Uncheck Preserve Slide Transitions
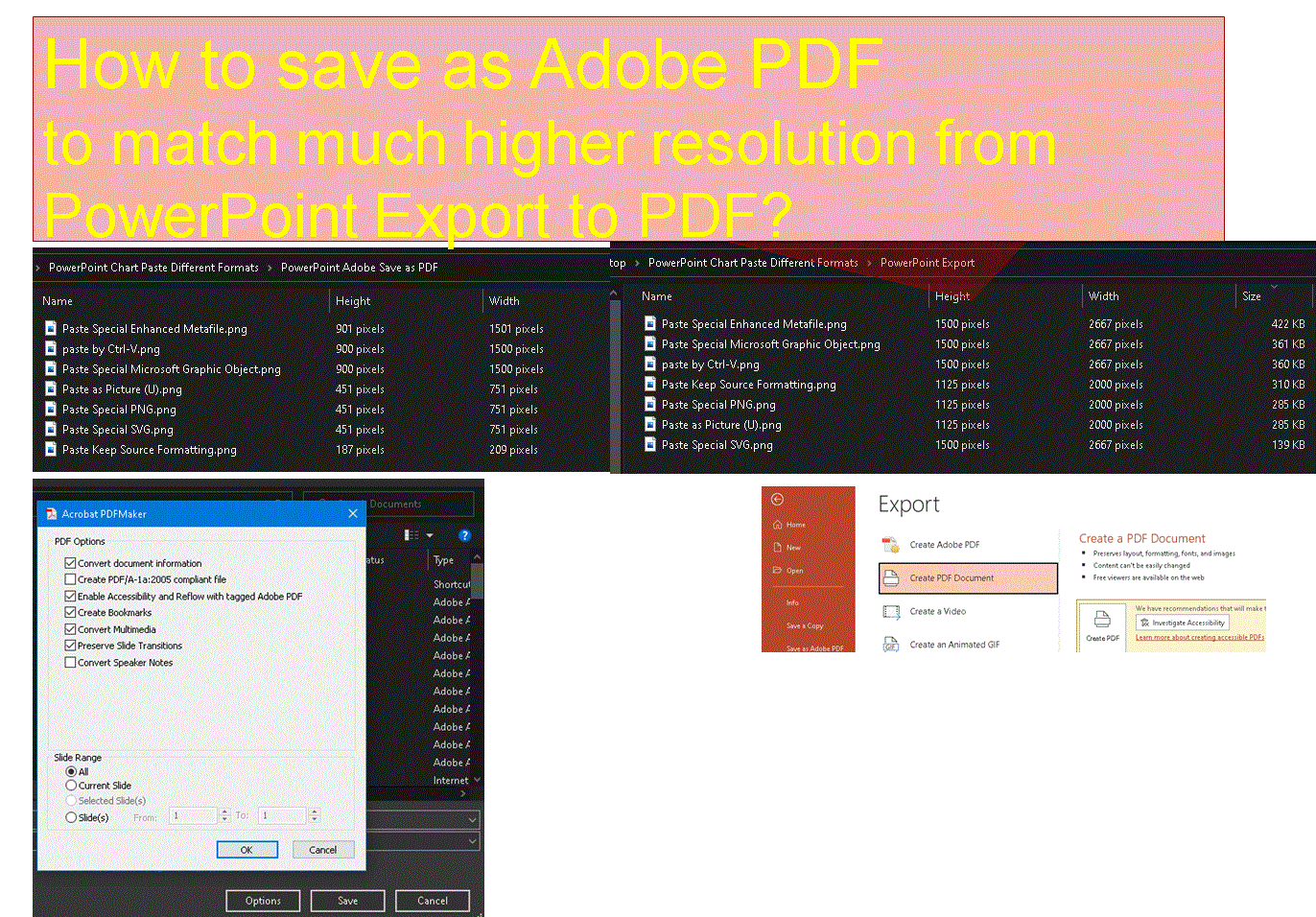 [x=70, y=646]
